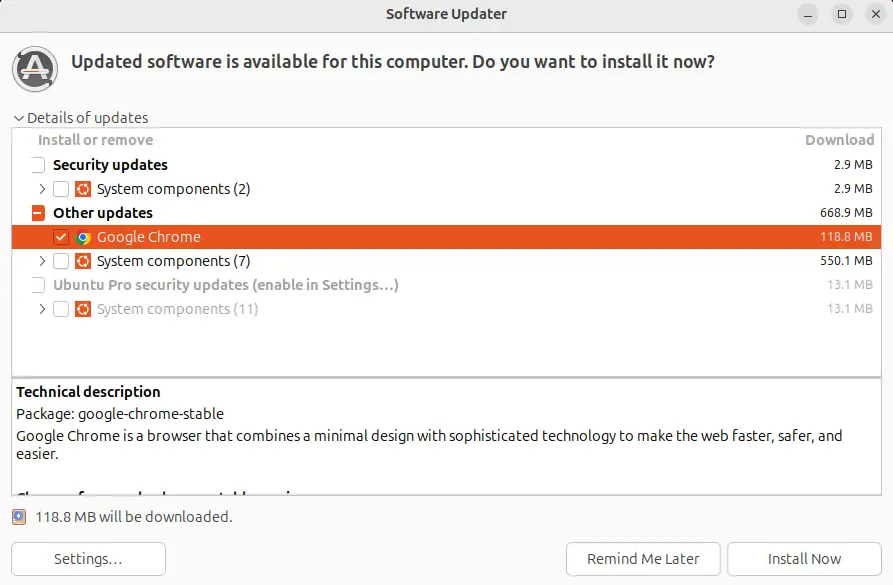The height and width of the screenshot is (585, 893).
Task: Expand System components (7) under Other updates
Action: coord(41,261)
